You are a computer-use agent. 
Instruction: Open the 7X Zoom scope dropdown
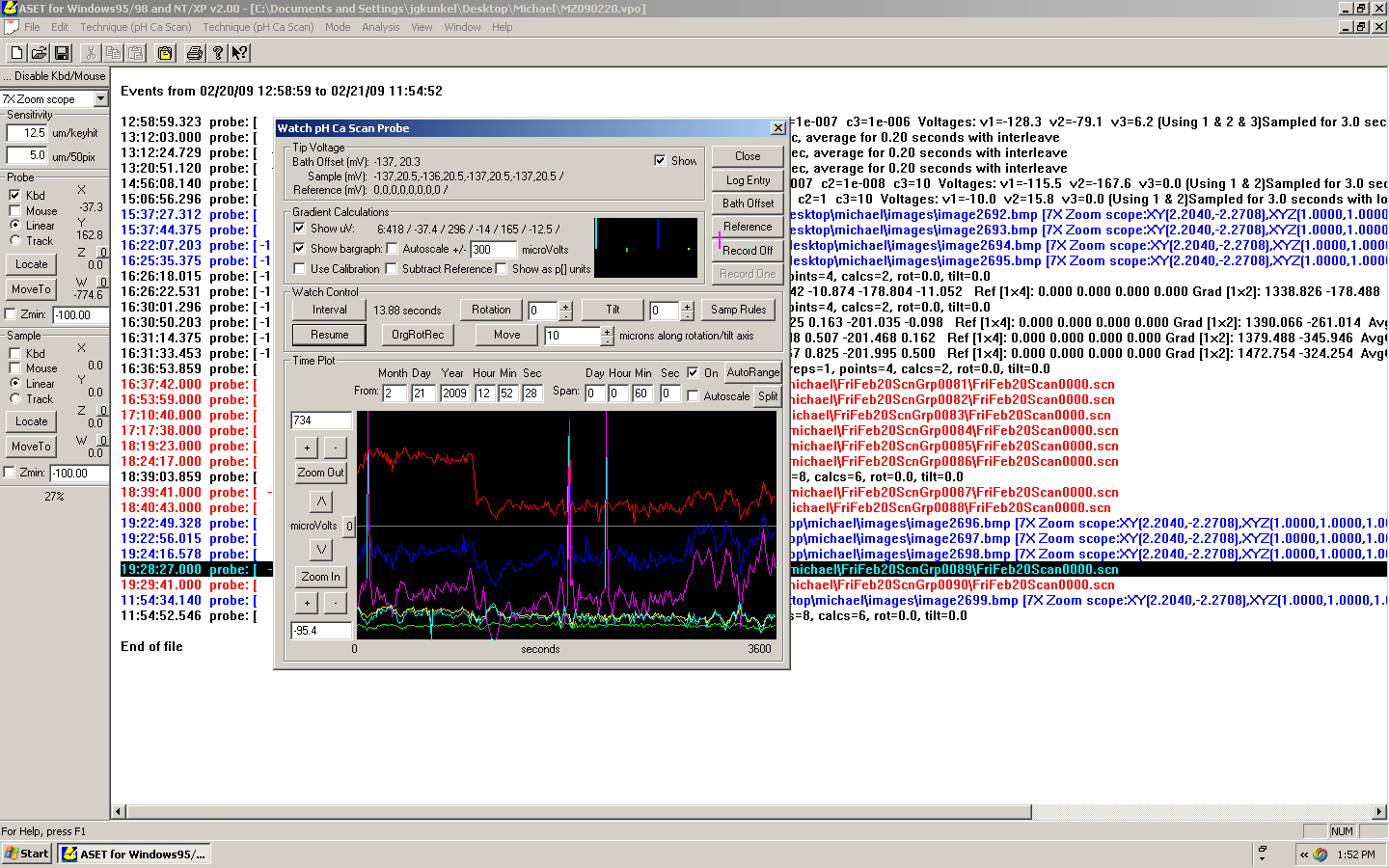[x=100, y=98]
